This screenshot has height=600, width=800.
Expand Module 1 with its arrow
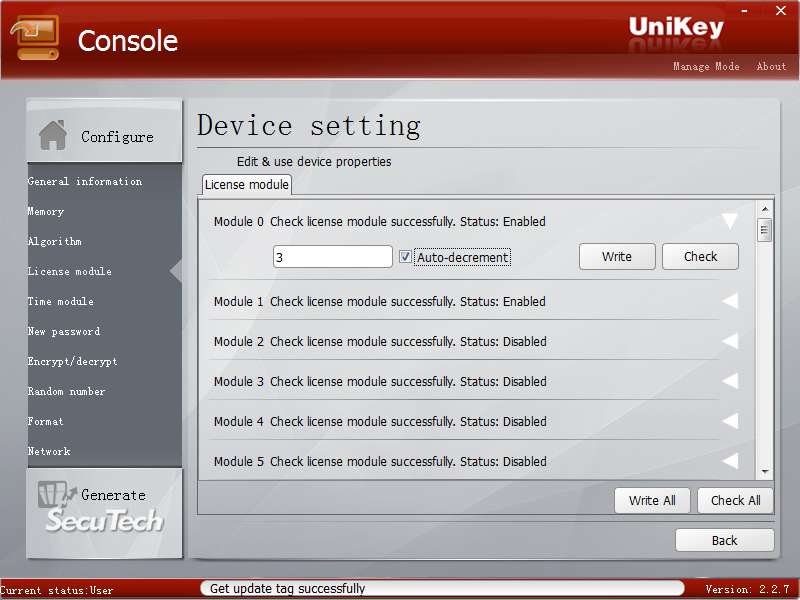[x=731, y=301]
